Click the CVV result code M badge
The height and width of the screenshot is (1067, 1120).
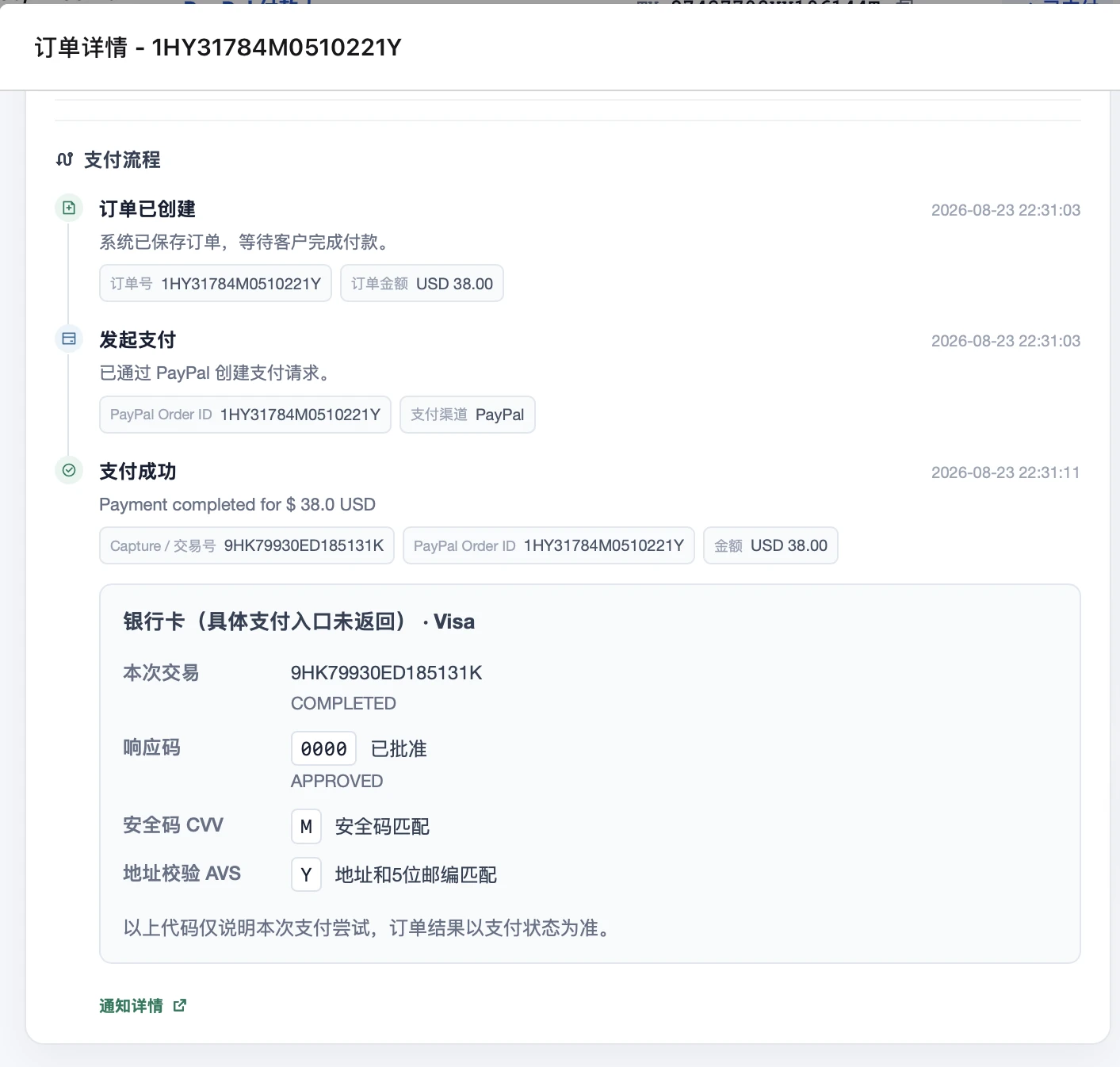coord(306,827)
